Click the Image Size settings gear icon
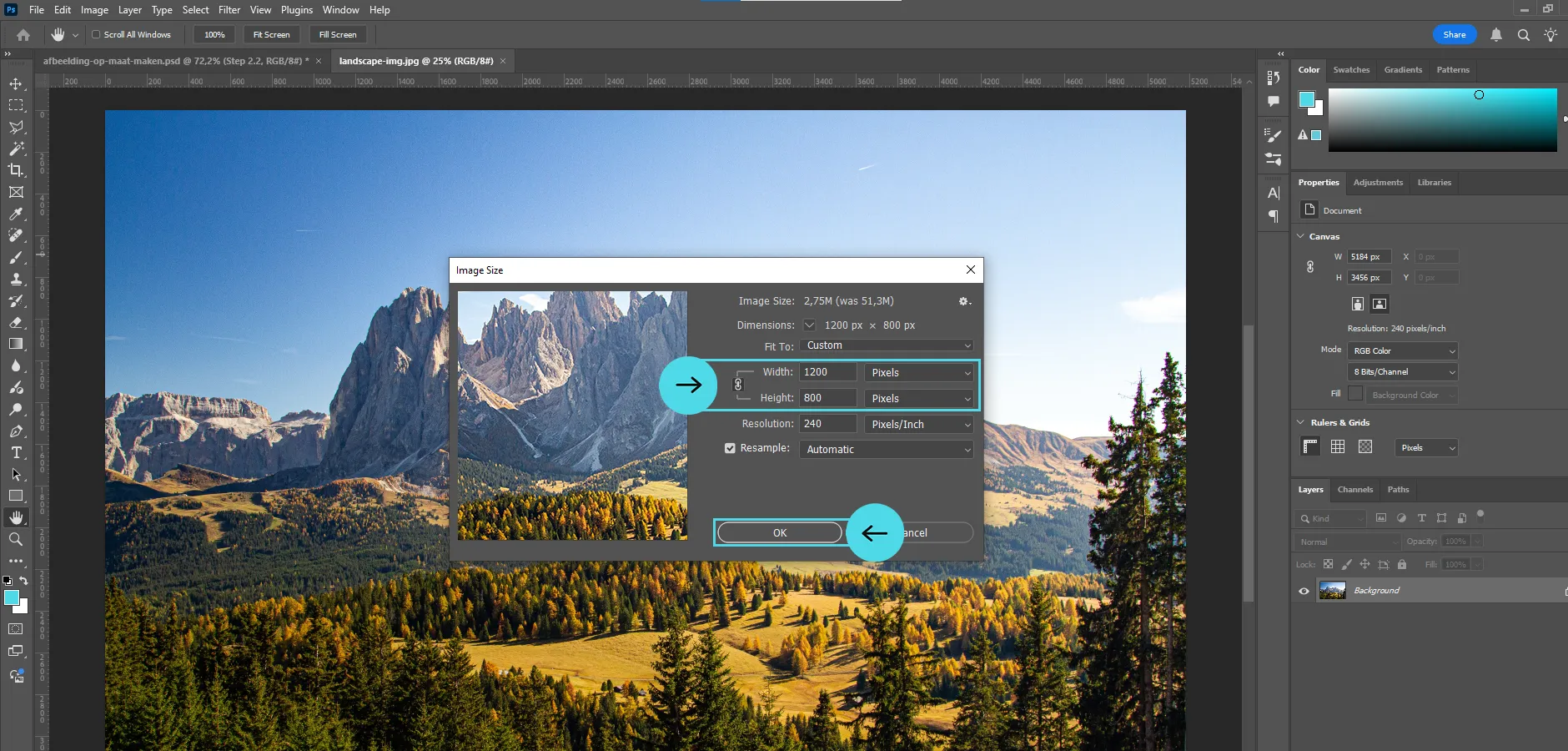This screenshot has height=751, width=1568. 964,301
